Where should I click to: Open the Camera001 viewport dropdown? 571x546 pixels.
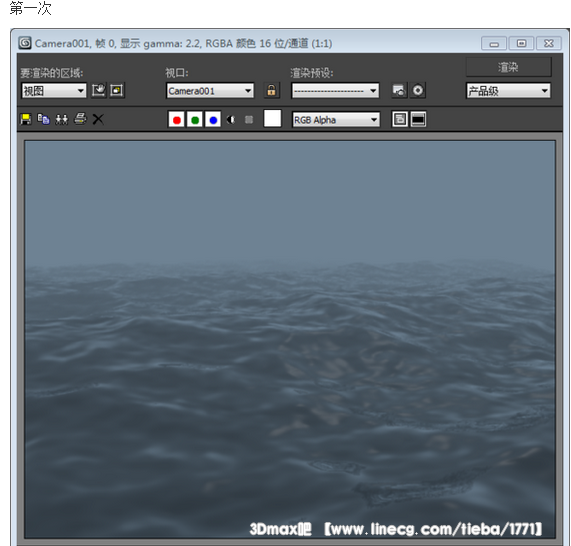[210, 91]
